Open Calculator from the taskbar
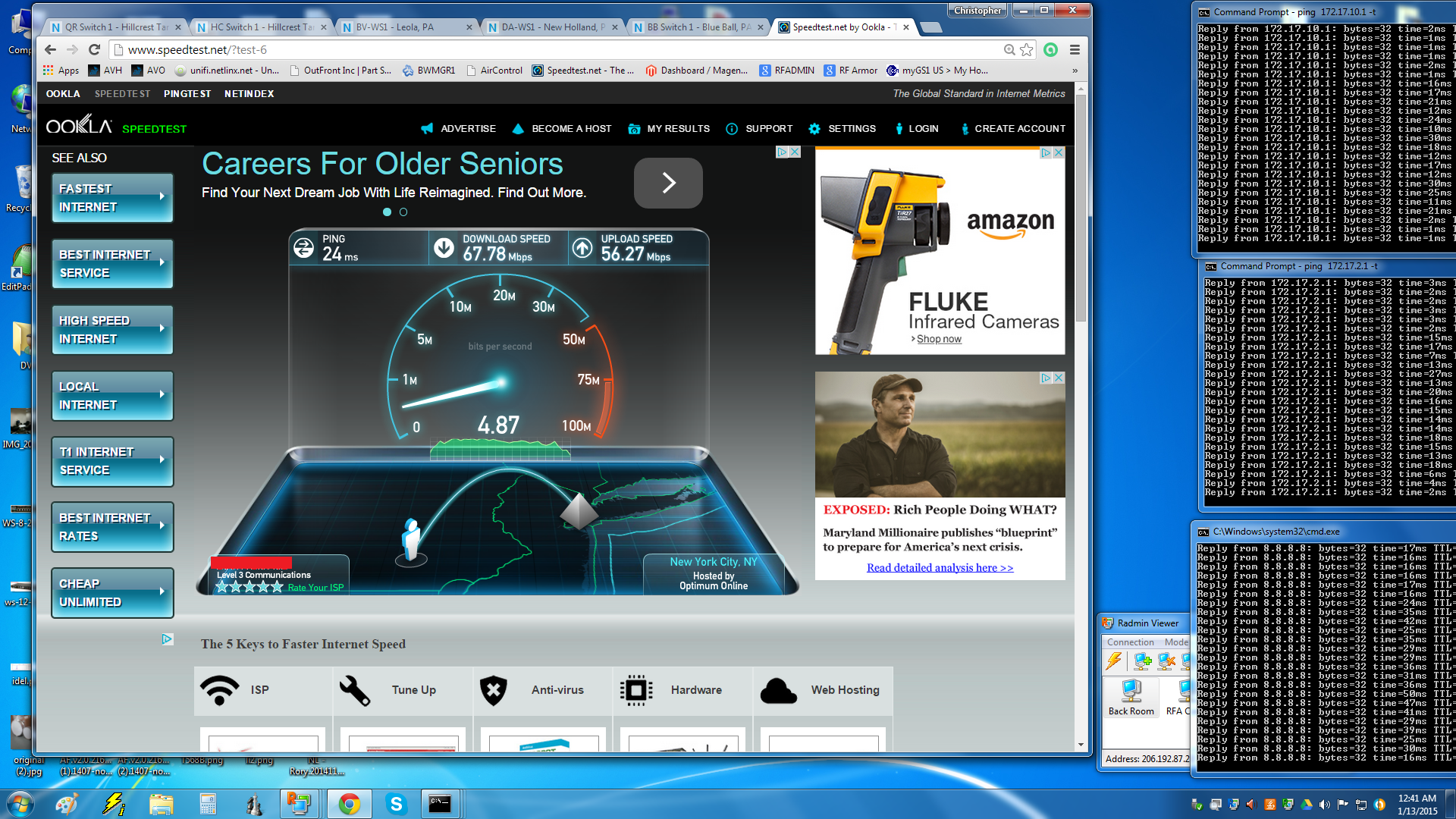Image resolution: width=1456 pixels, height=819 pixels. (207, 804)
